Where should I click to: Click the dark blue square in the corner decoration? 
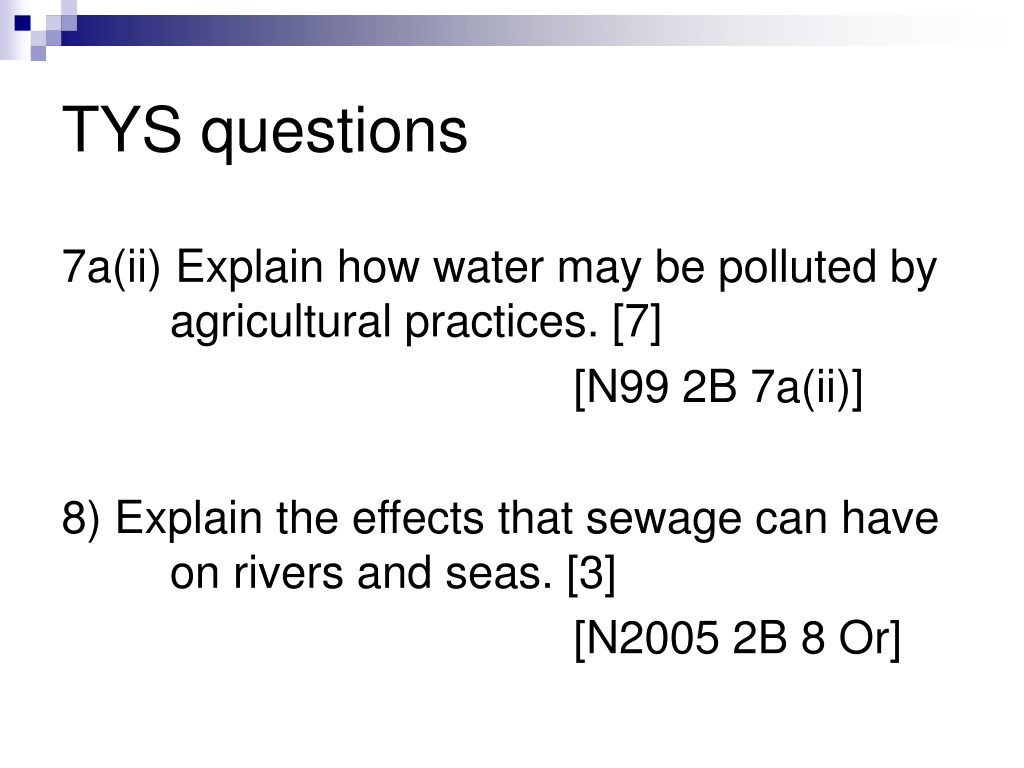[x=23, y=23]
